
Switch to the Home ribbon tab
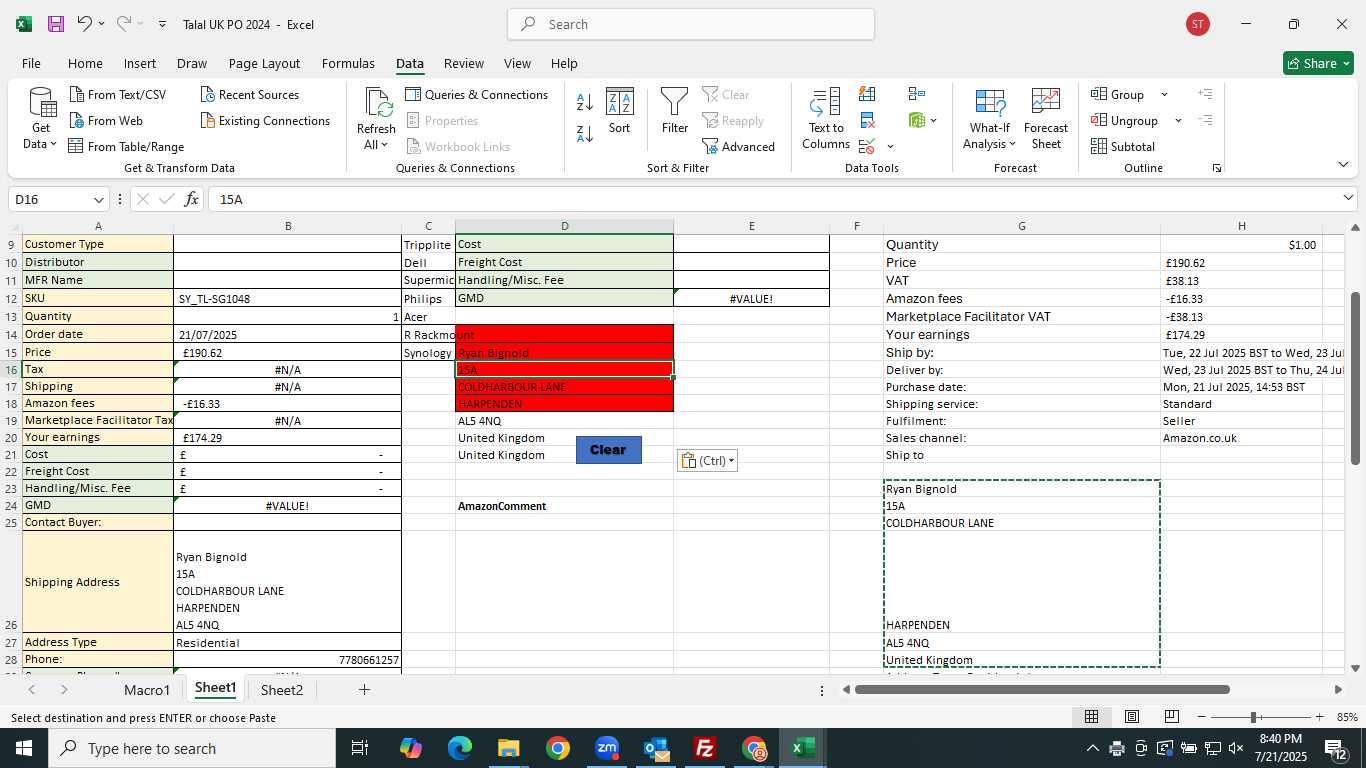coord(85,63)
